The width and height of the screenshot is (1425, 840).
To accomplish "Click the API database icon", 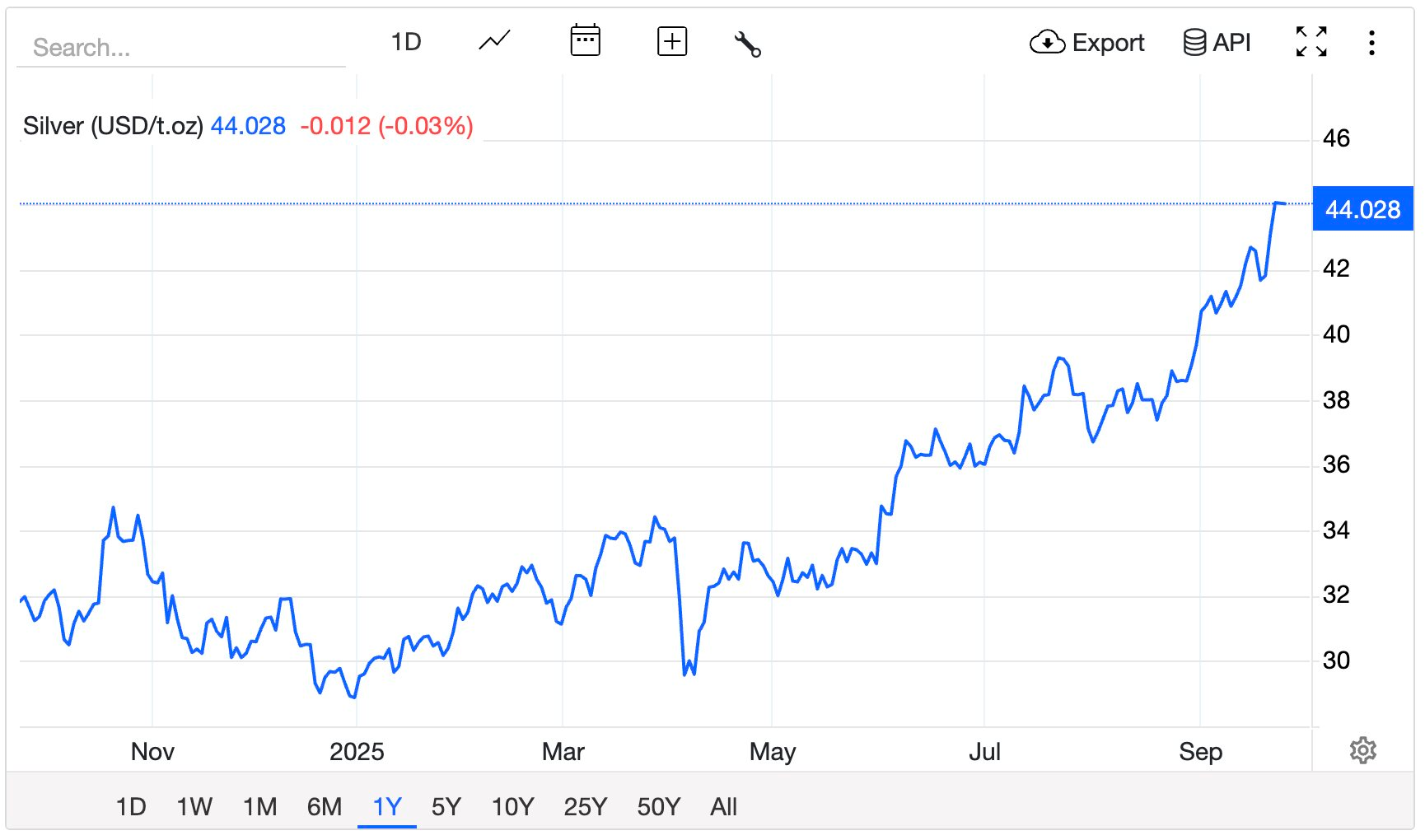I will point(1217,42).
